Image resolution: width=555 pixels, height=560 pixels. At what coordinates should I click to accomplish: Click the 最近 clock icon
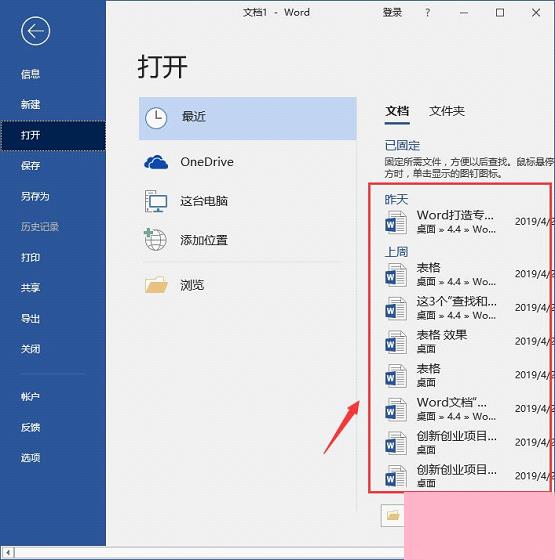coord(156,117)
